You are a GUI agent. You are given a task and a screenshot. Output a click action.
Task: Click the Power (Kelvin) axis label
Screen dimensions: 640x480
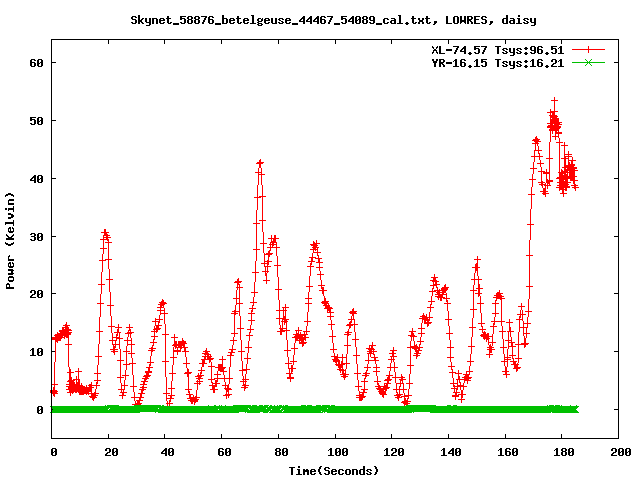(x=10, y=241)
